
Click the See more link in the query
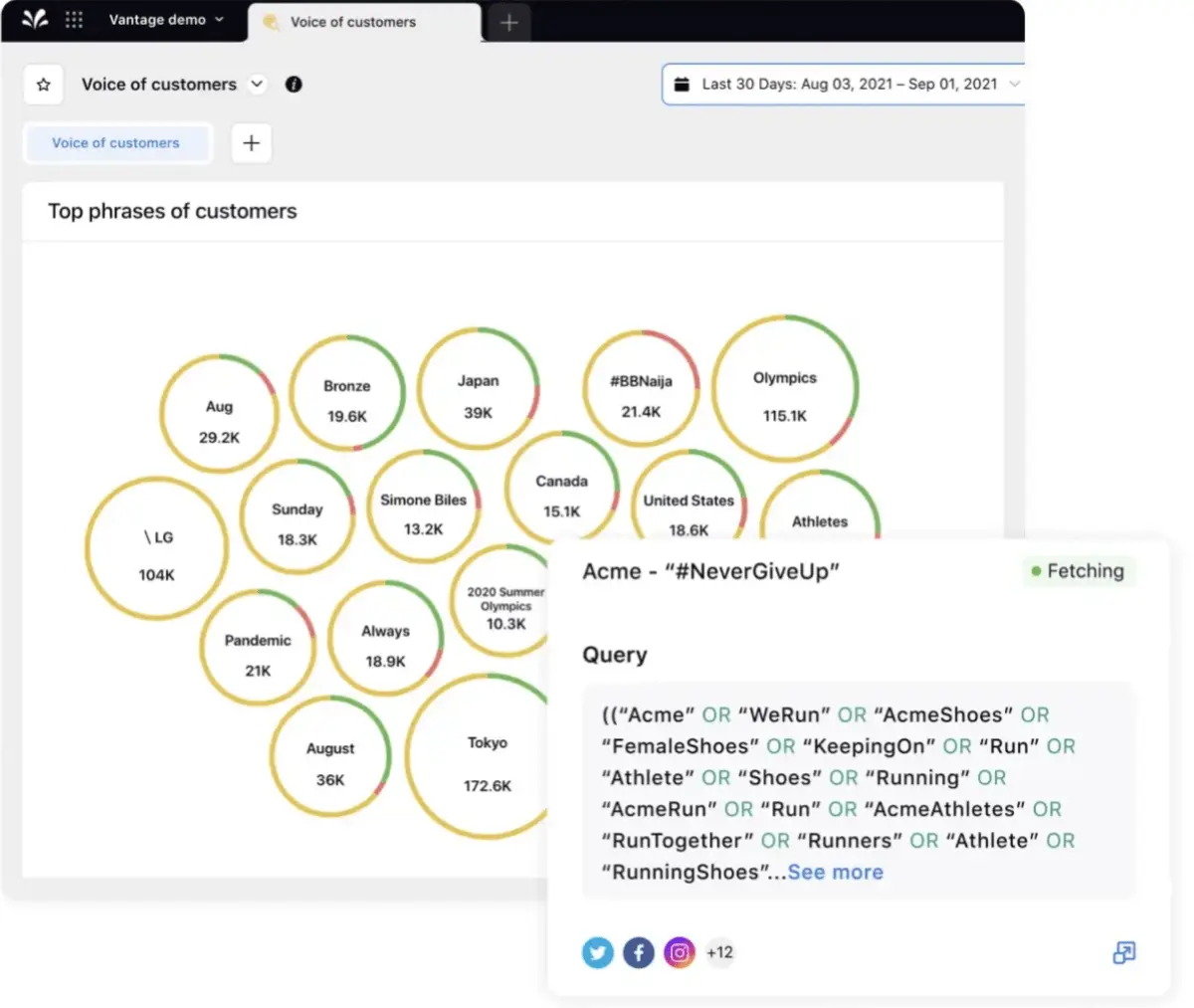click(835, 872)
